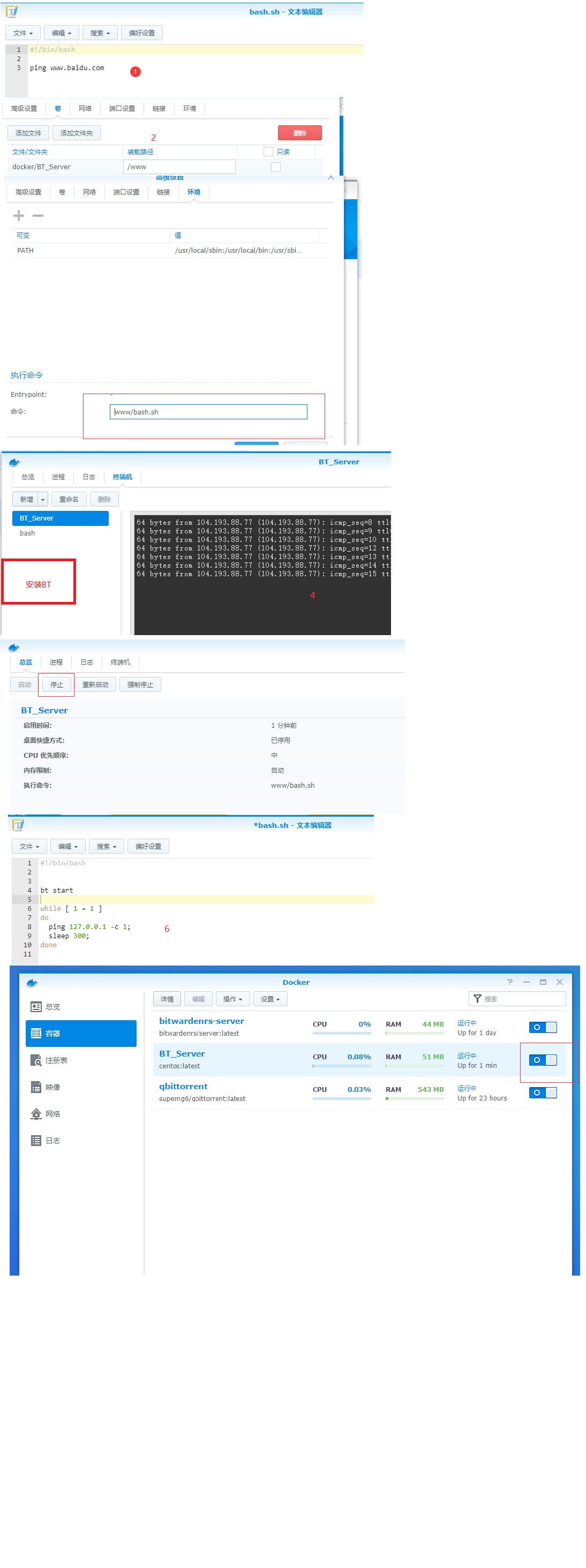
Task: Open the 操作 dropdown in Docker
Action: tap(232, 999)
